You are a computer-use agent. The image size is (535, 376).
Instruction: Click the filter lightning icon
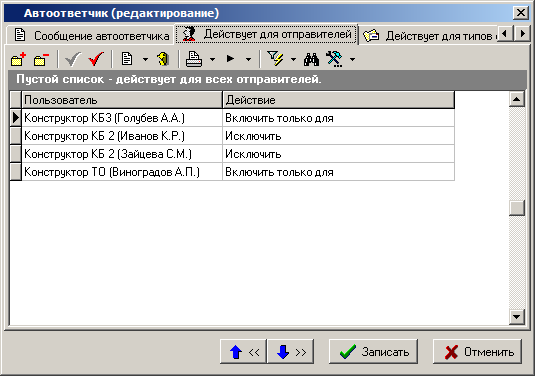(x=275, y=59)
